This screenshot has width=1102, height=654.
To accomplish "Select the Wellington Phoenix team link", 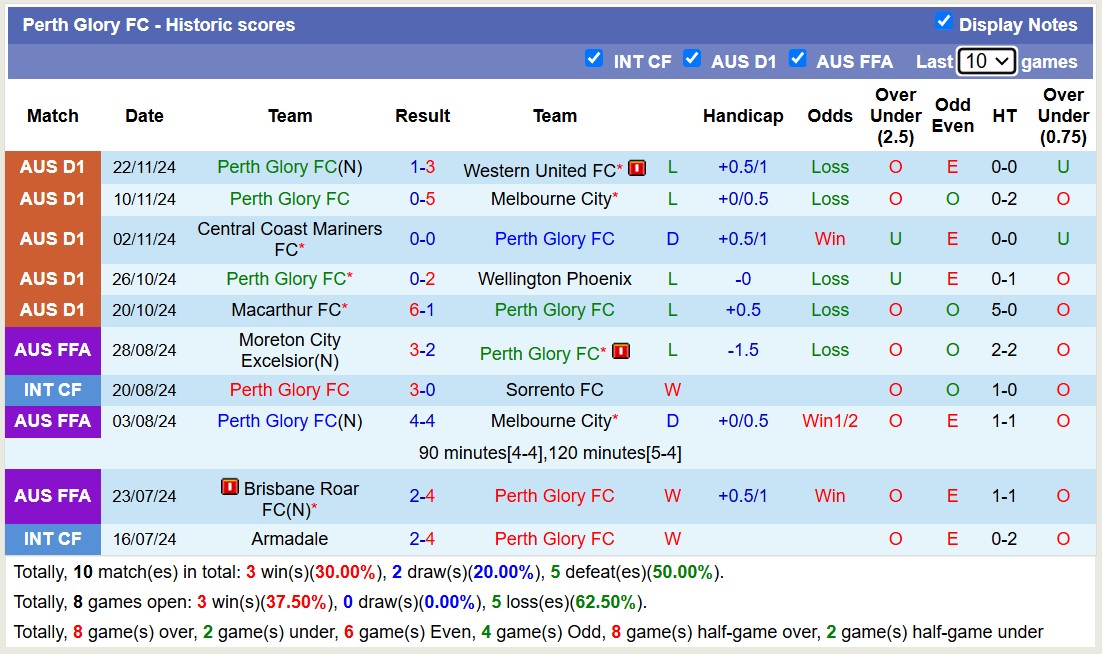I will pos(555,278).
